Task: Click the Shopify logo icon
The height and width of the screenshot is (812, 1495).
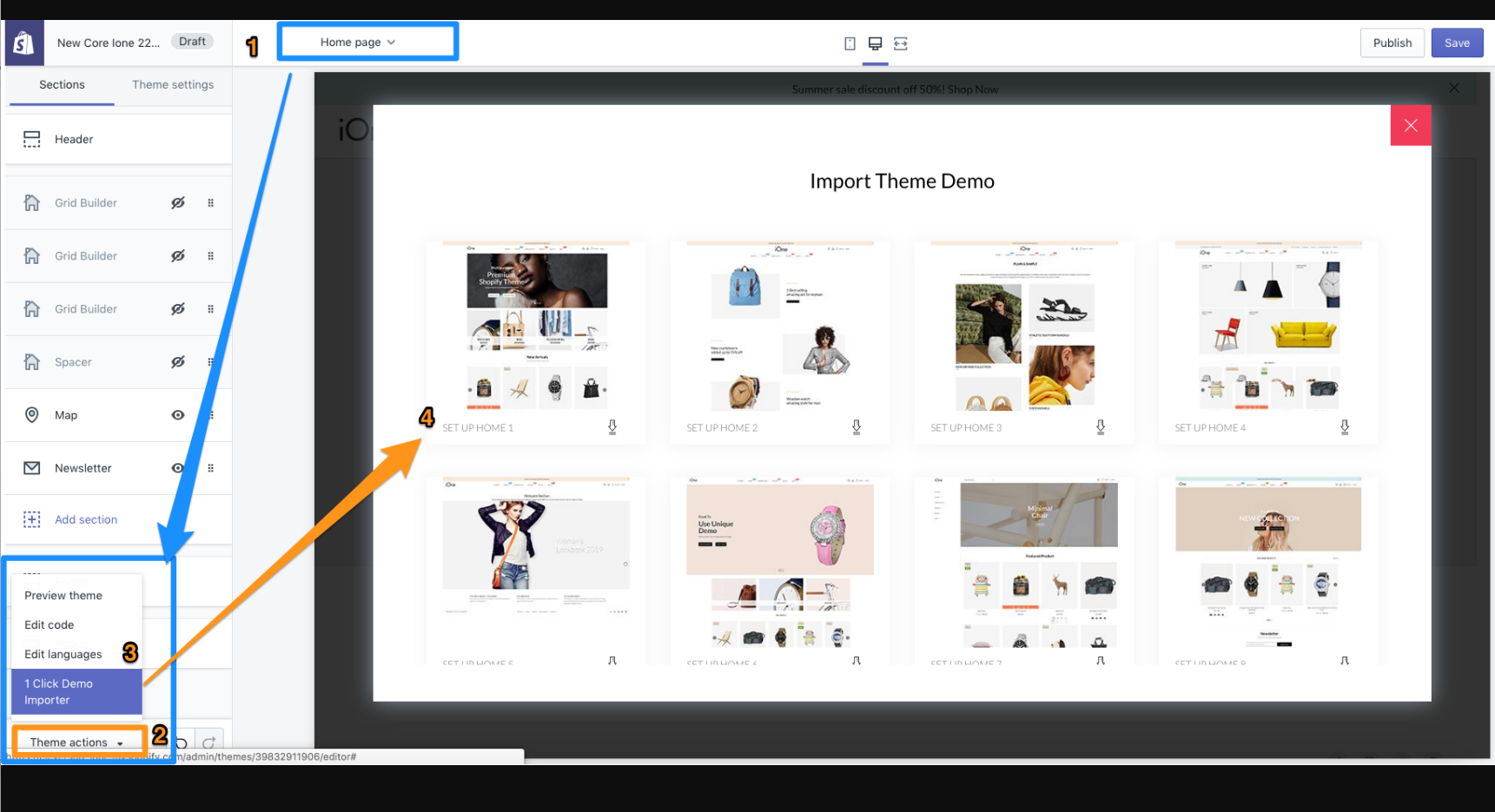Action: tap(24, 43)
